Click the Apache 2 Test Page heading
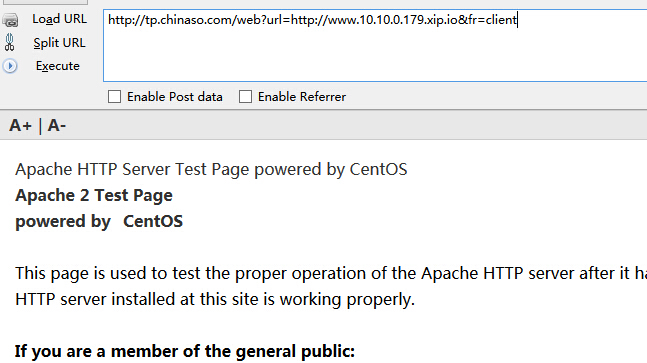The image size is (647, 363). tap(94, 196)
